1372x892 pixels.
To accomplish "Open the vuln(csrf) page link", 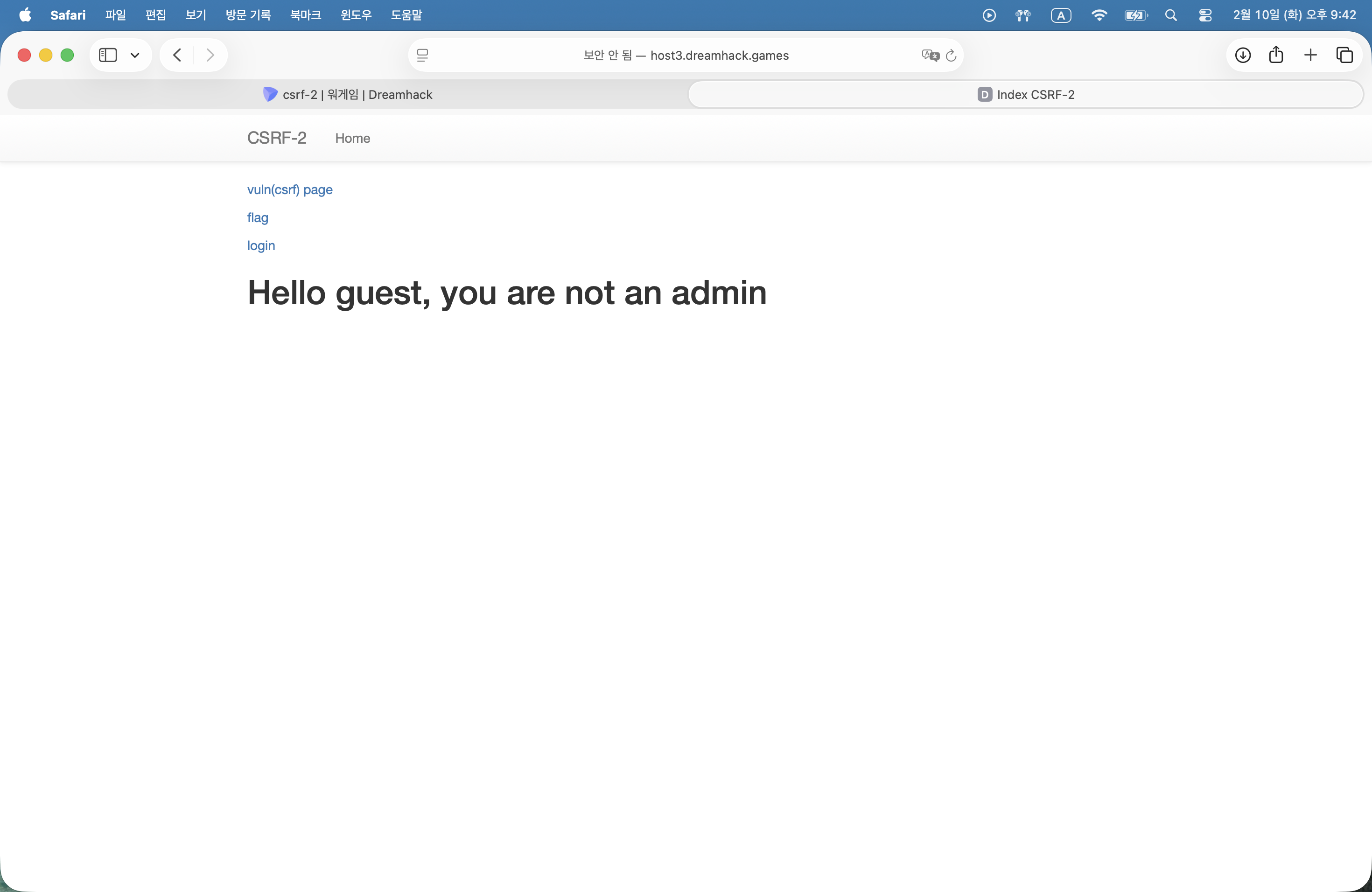I will coord(289,189).
